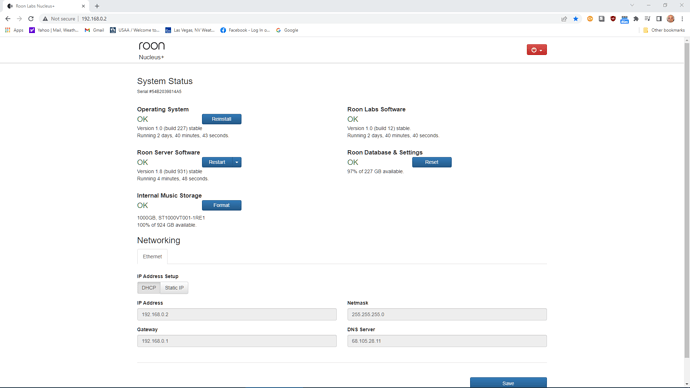The width and height of the screenshot is (690, 388).
Task: Open the Google bookmark
Action: point(287,30)
